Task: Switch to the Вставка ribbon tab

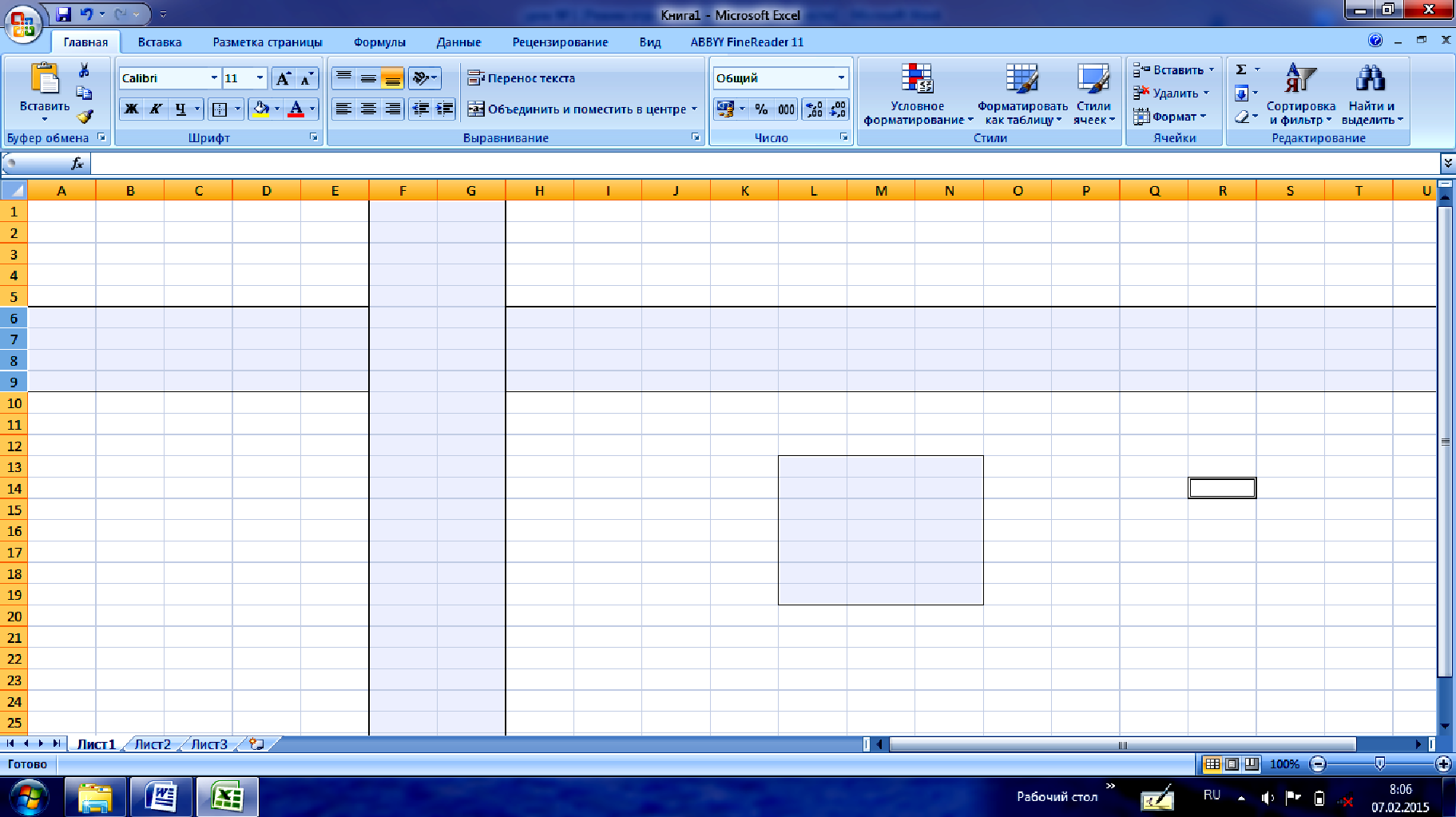Action: (160, 42)
